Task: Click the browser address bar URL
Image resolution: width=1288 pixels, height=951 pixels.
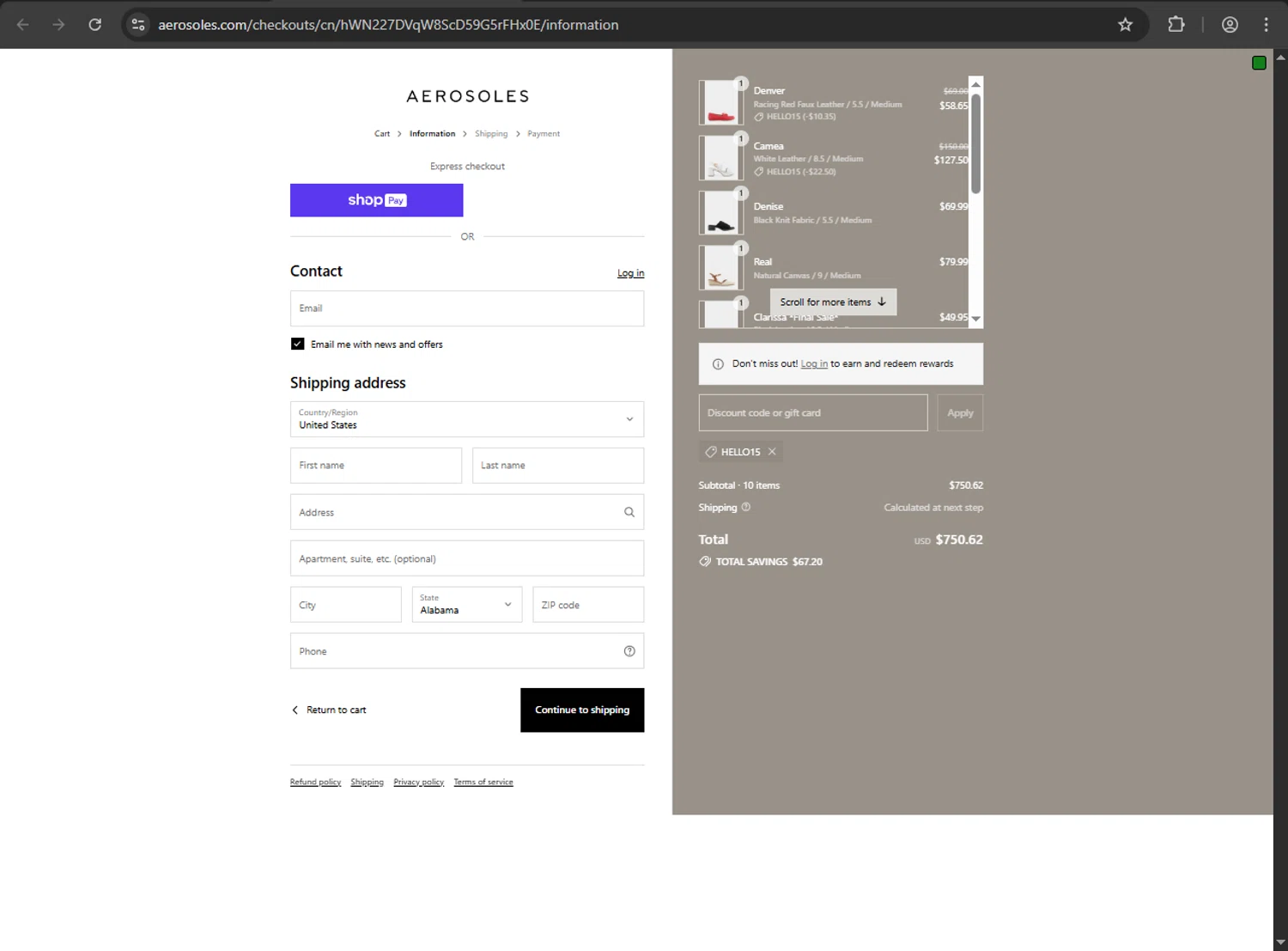Action: [388, 25]
